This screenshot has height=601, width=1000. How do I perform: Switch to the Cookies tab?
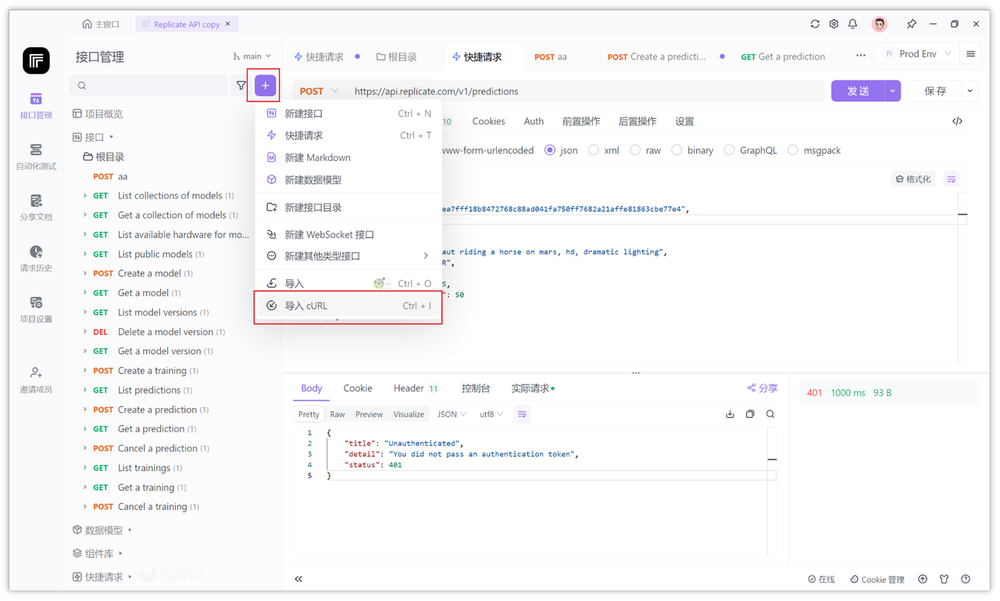click(x=488, y=121)
